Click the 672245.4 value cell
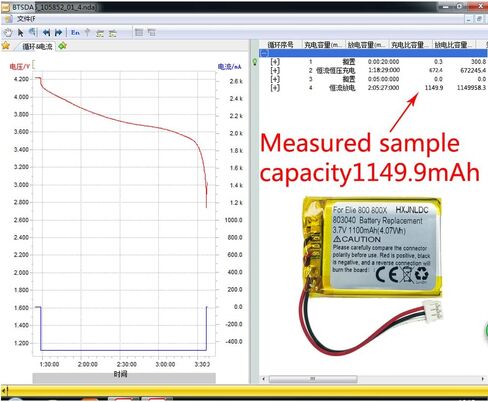 [x=473, y=70]
